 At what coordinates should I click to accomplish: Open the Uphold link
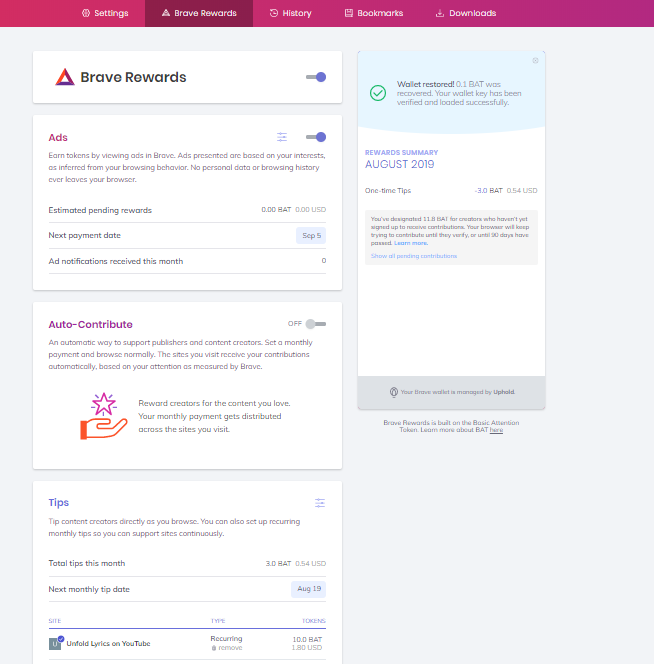[504, 392]
